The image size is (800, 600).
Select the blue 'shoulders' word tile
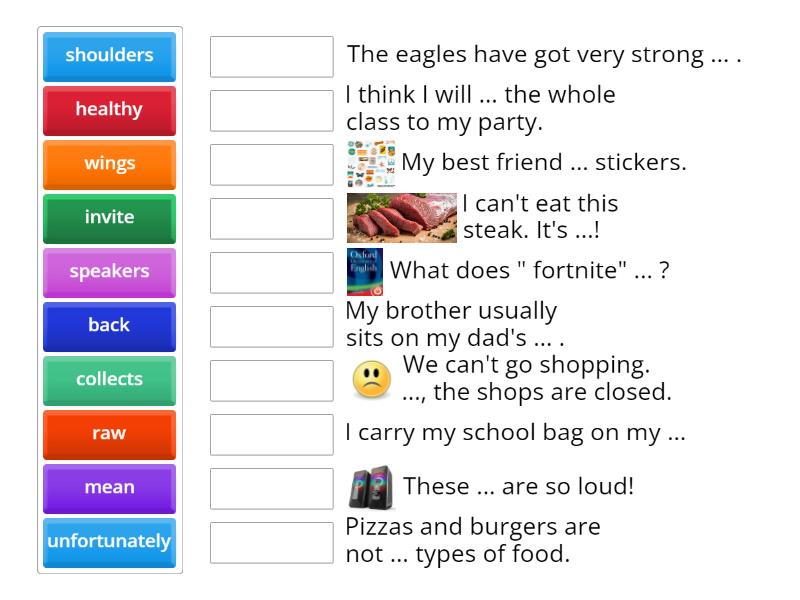(109, 56)
